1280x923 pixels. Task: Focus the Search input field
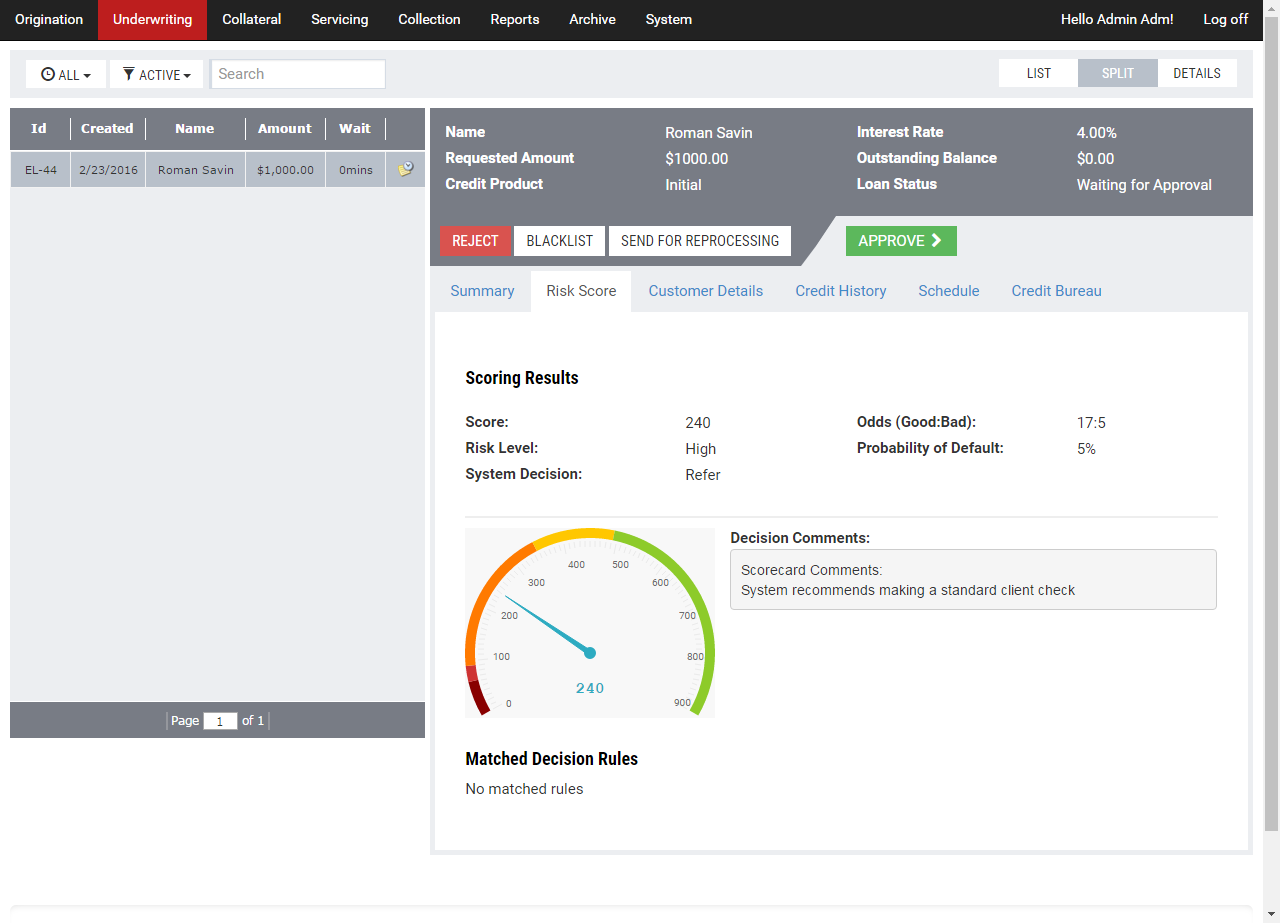click(298, 74)
